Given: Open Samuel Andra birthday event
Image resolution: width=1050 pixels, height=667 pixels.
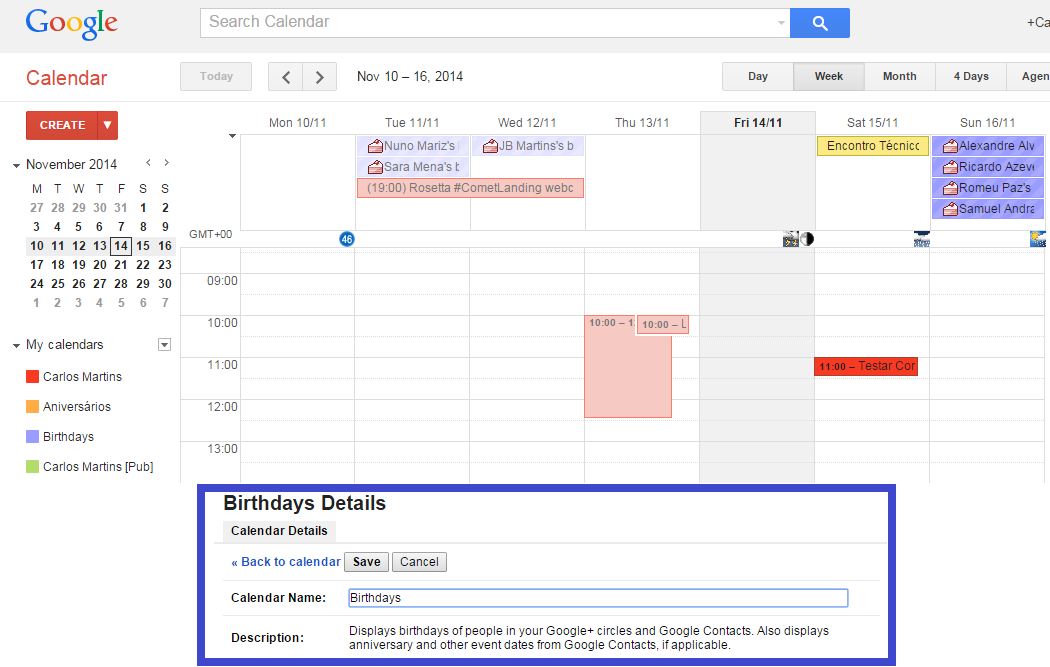Looking at the screenshot, I should 988,209.
